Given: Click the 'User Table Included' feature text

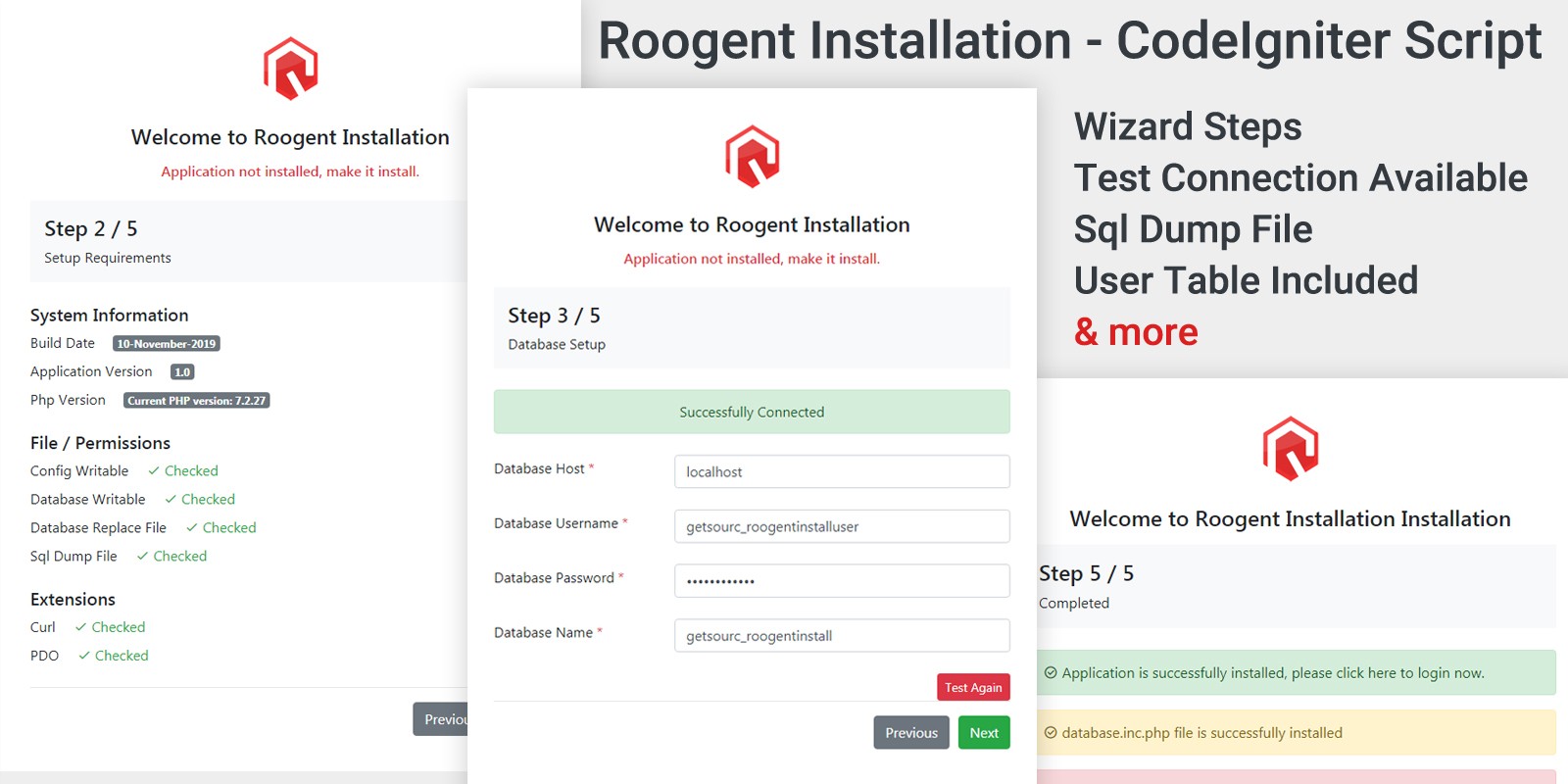Looking at the screenshot, I should [1246, 281].
